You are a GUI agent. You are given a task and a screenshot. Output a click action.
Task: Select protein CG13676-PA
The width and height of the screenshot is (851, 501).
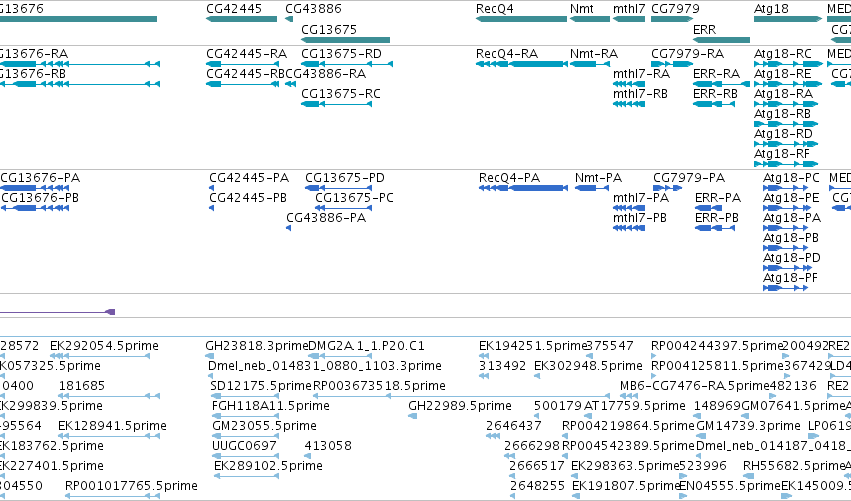[x=35, y=188]
